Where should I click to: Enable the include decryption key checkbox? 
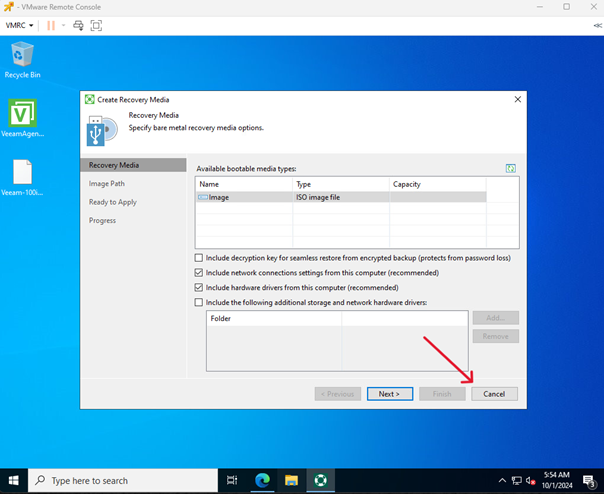tap(198, 258)
